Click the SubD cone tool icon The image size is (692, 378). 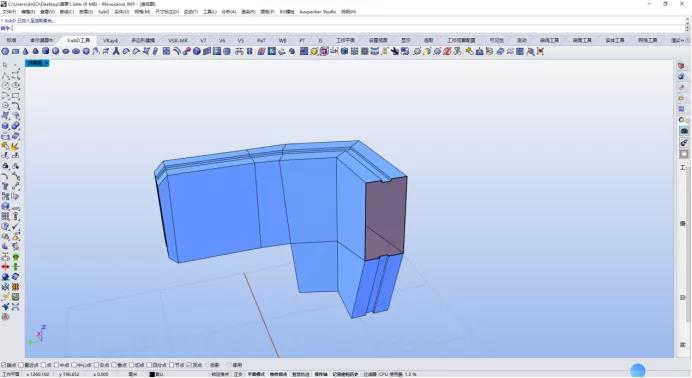tap(26, 52)
